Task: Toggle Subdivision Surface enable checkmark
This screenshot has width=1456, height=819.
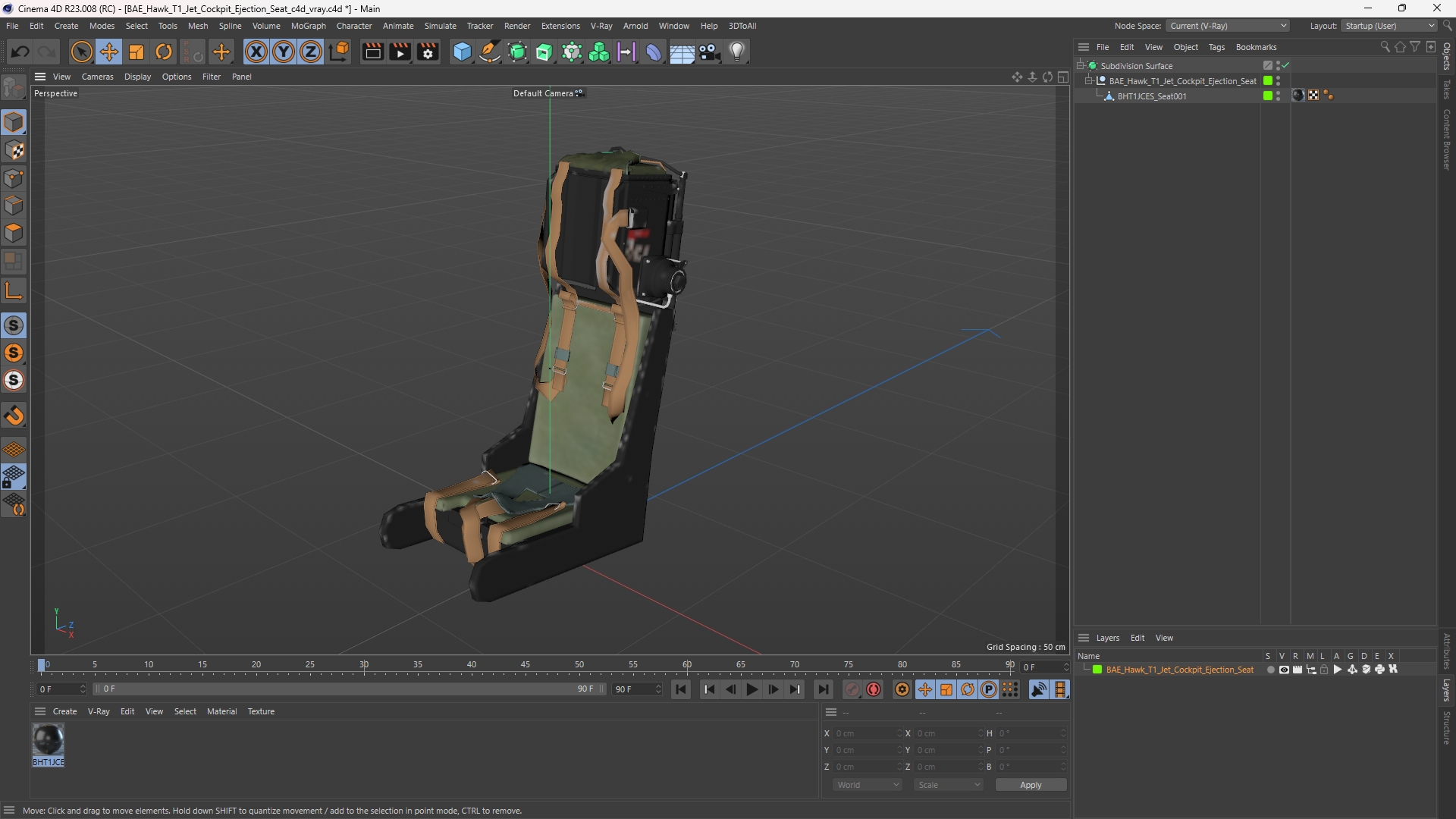Action: [1286, 66]
